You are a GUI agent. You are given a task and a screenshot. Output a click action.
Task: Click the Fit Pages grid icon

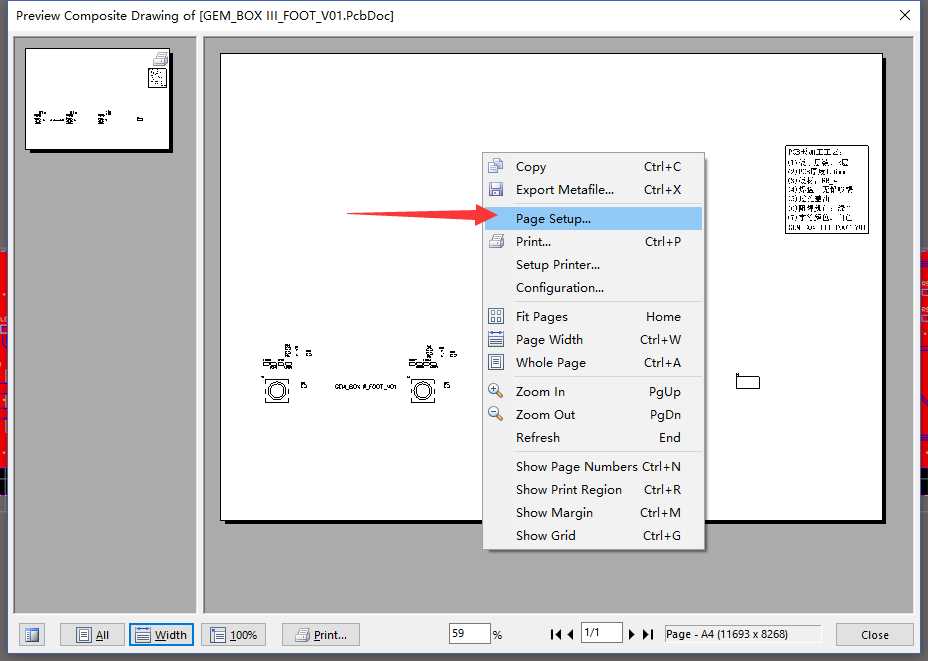pyautogui.click(x=495, y=317)
